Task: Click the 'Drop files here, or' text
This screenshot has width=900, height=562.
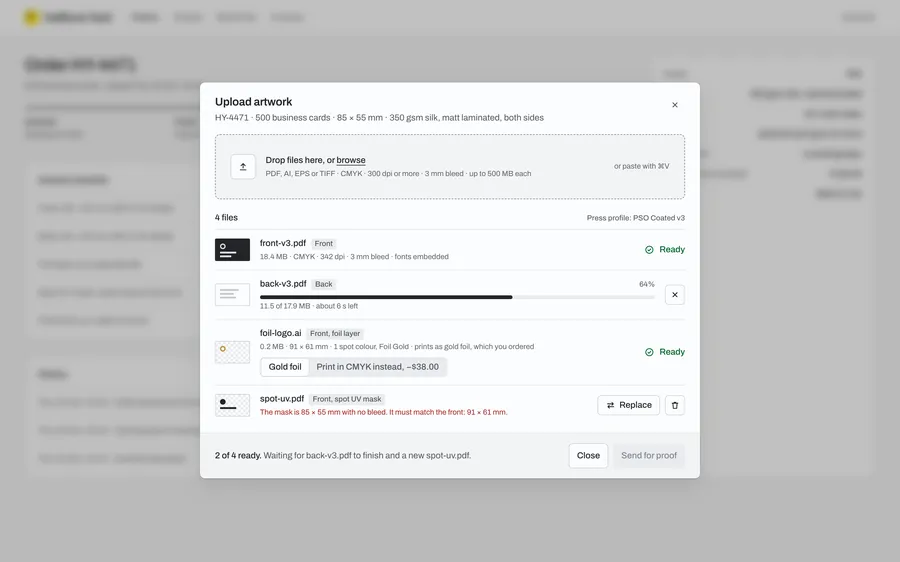Action: point(300,160)
